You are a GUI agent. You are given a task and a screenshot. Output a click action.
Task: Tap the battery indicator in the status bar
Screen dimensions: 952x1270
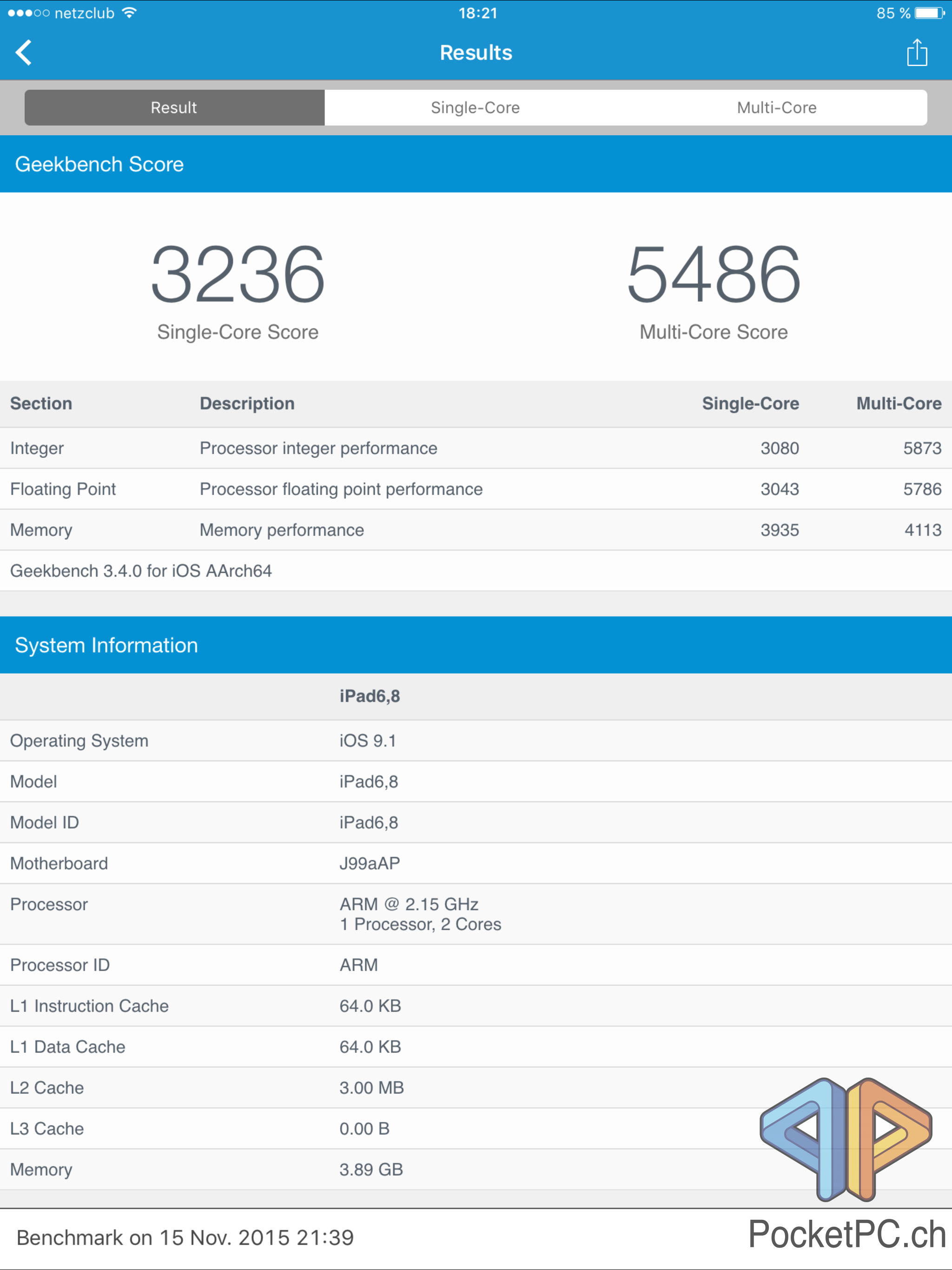tap(930, 13)
